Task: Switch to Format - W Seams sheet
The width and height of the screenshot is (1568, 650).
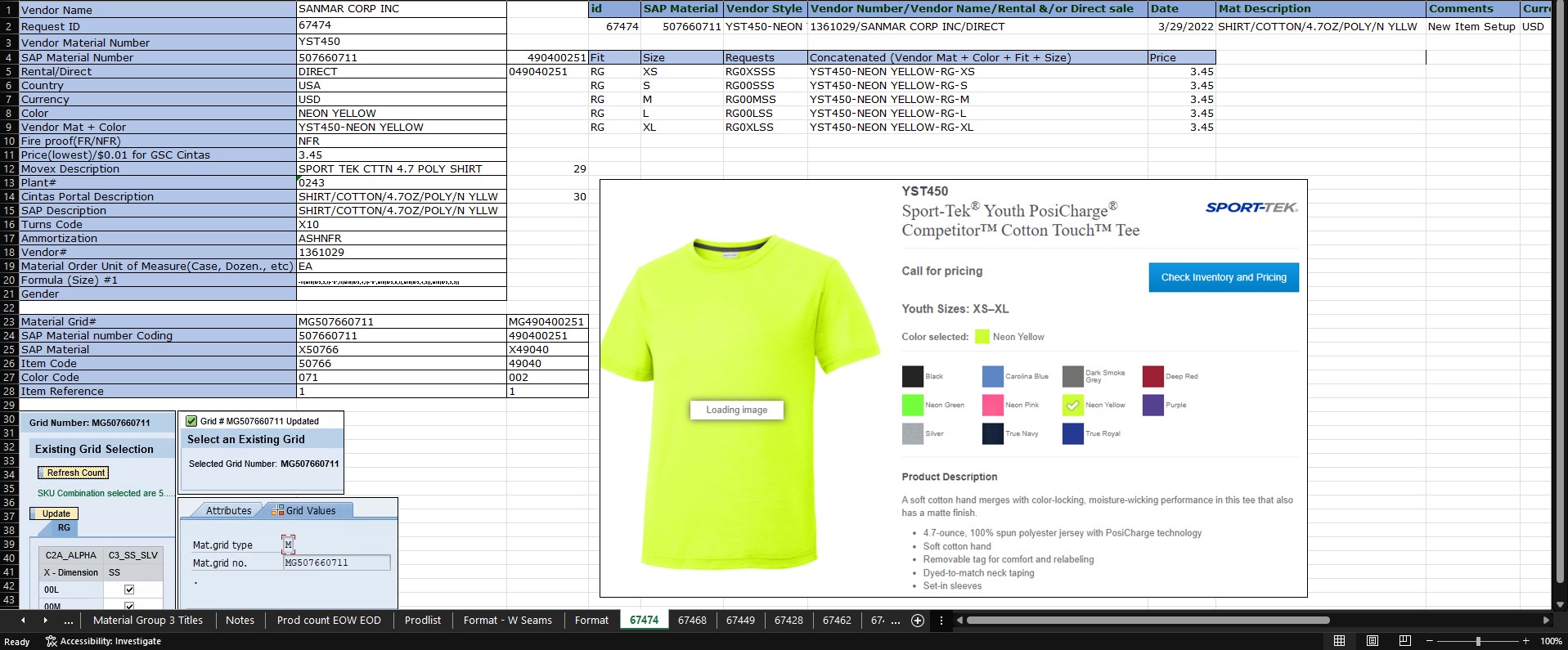Action: [x=508, y=621]
